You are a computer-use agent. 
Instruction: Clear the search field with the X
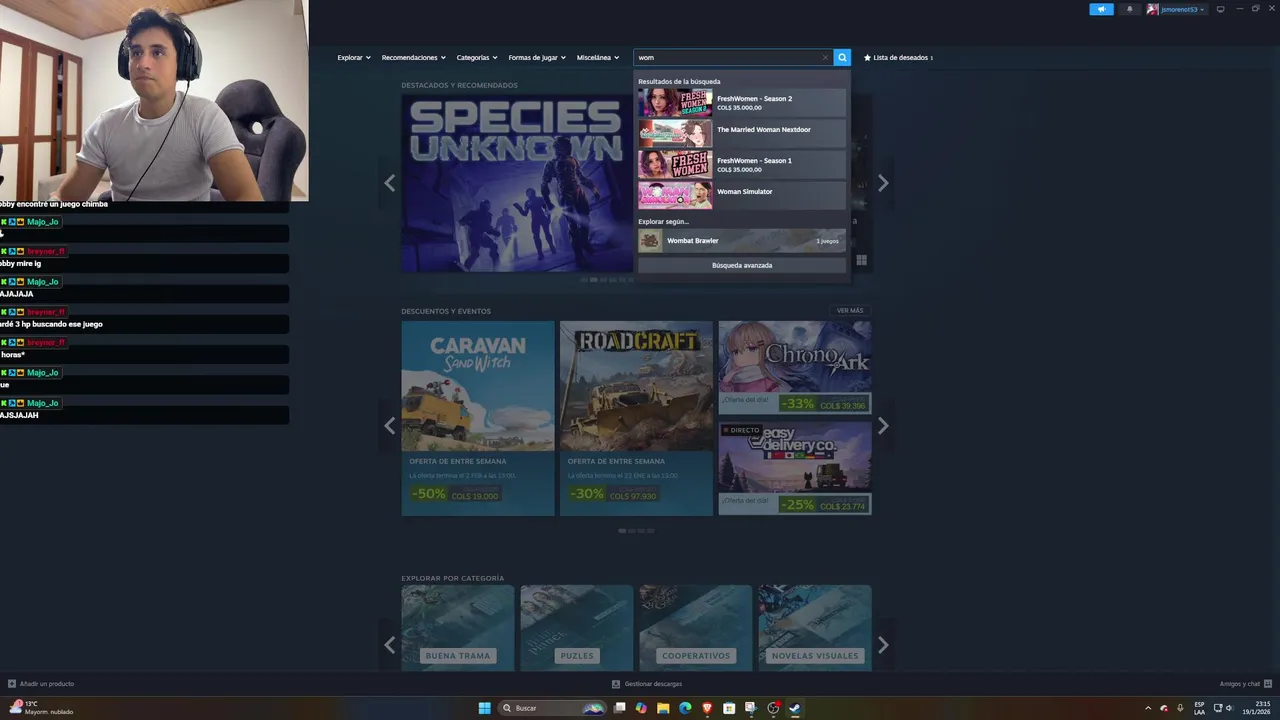[x=825, y=58]
